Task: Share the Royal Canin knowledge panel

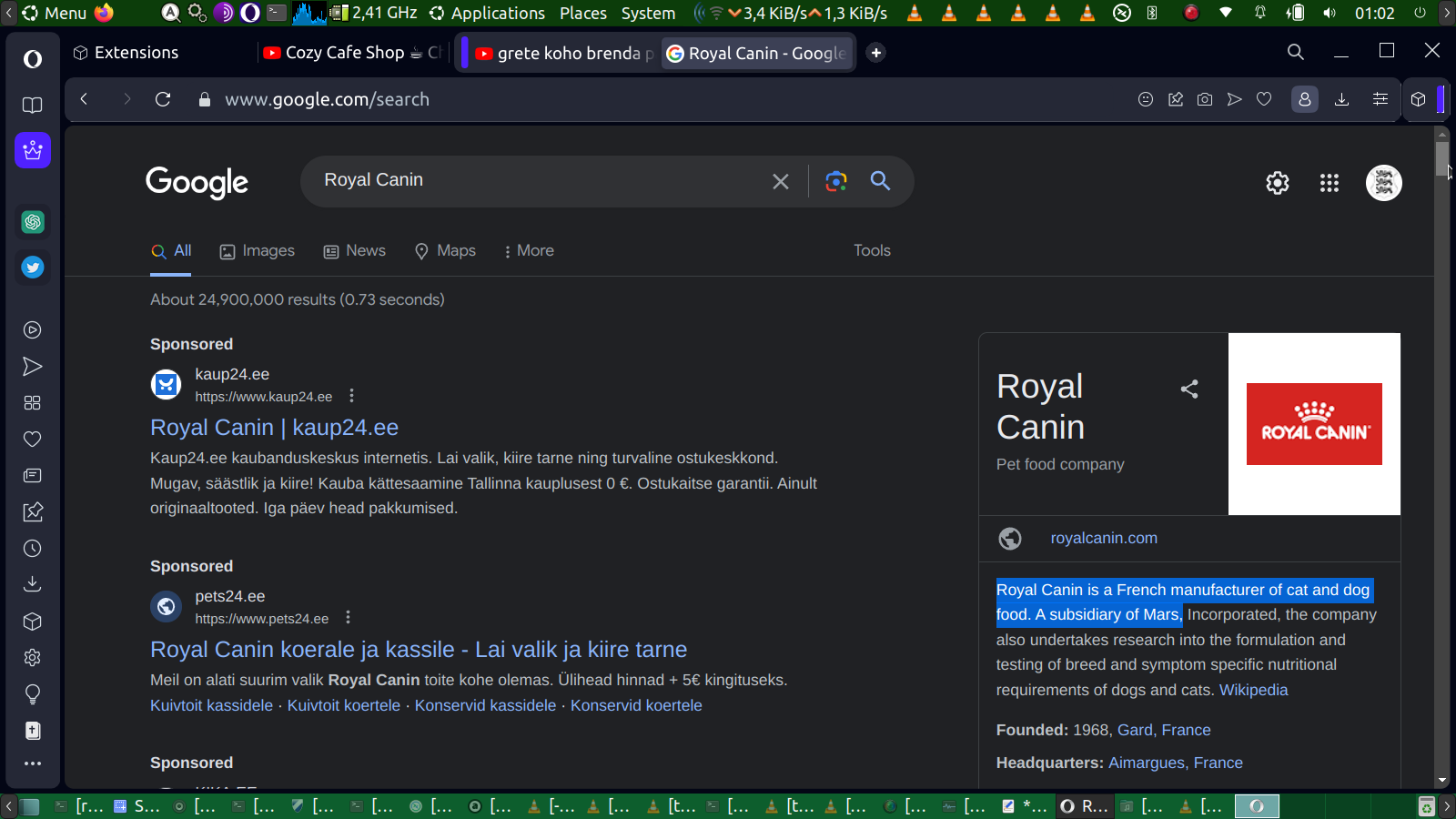Action: pos(1188,389)
